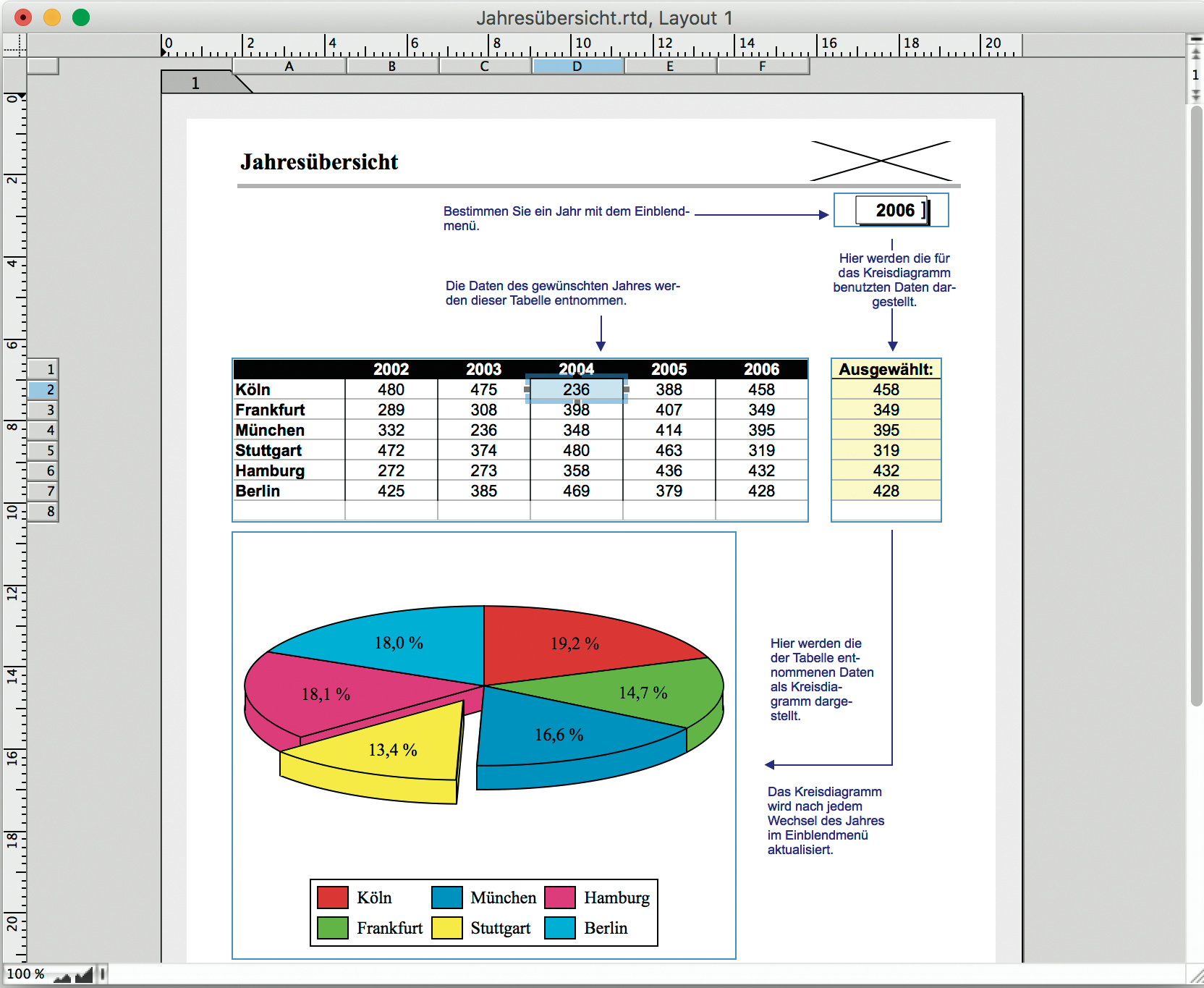
Task: Open the year pop-up menu showing 2006
Action: (892, 211)
